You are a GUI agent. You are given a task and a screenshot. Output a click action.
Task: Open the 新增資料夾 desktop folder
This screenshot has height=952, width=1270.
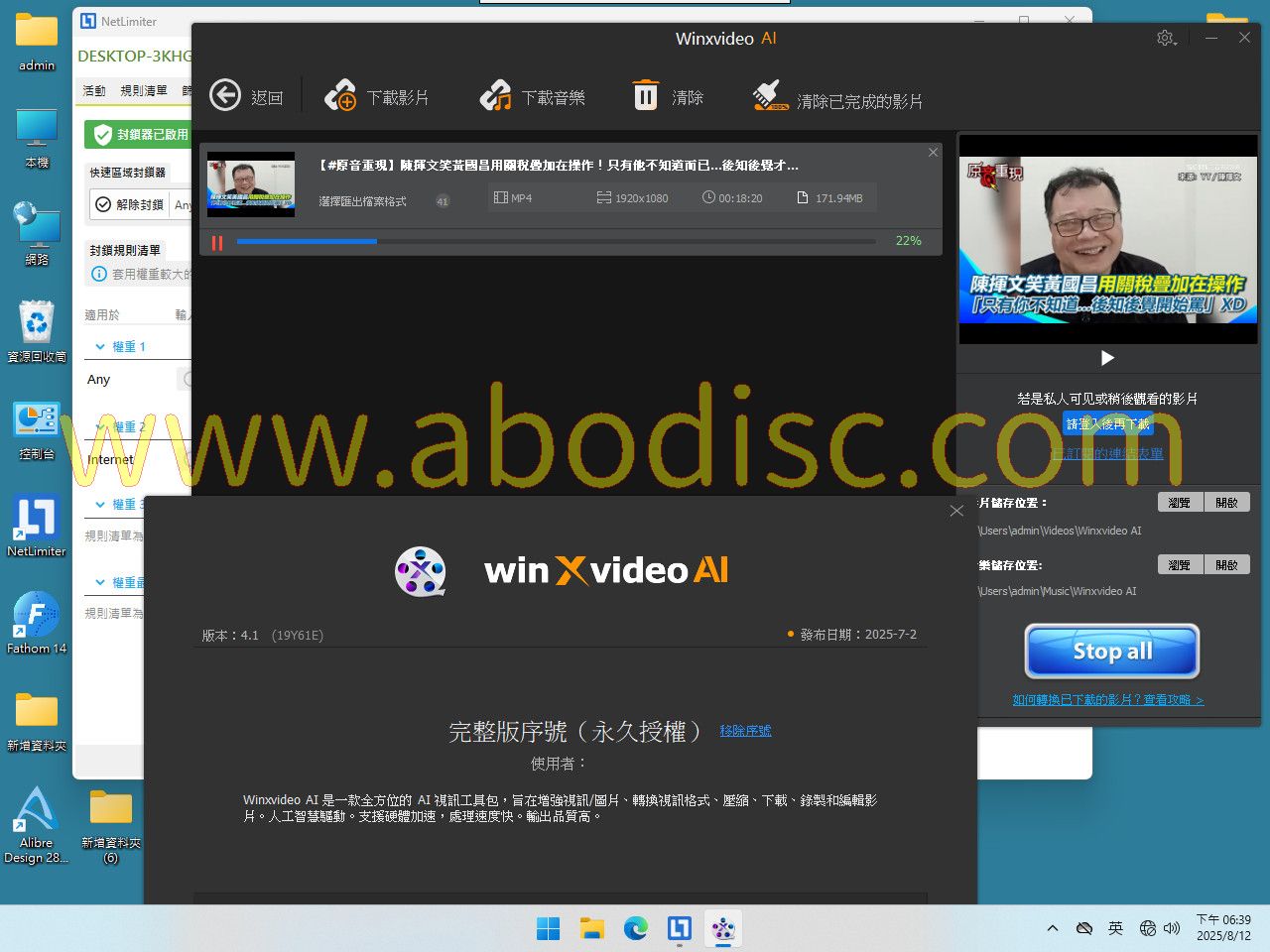37,722
